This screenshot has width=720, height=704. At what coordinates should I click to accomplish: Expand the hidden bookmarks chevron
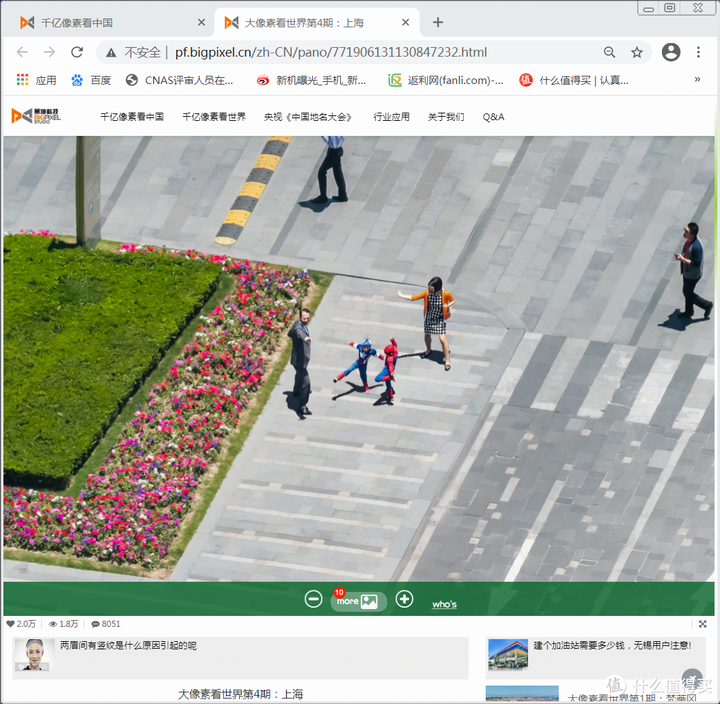pos(697,79)
